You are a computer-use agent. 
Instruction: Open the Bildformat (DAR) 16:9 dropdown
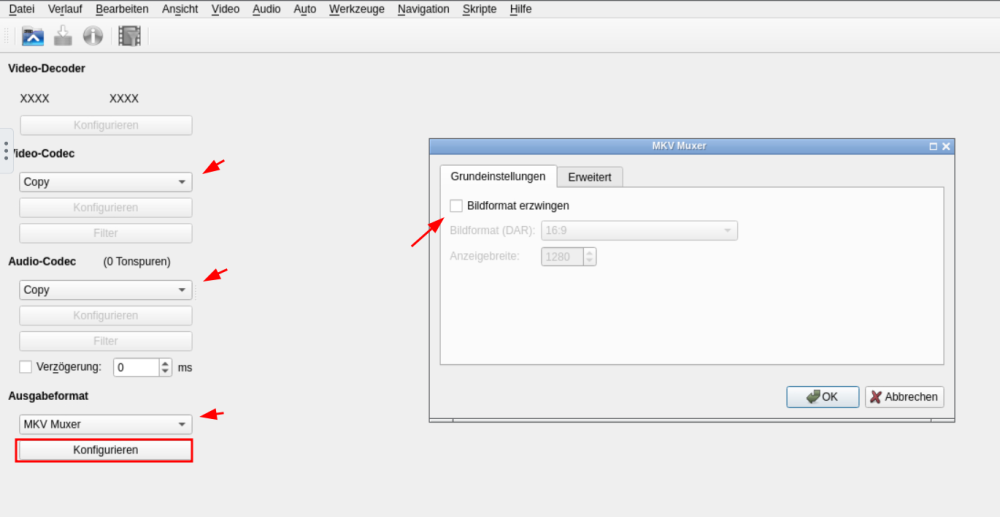[x=640, y=231]
